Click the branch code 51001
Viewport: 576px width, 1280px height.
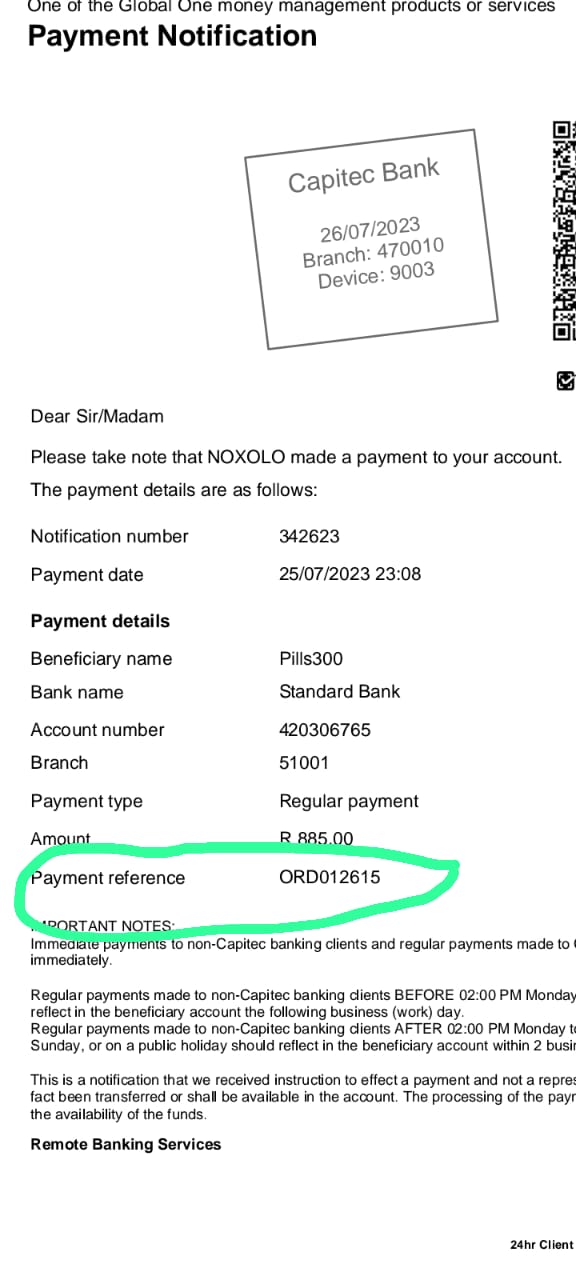tap(304, 762)
